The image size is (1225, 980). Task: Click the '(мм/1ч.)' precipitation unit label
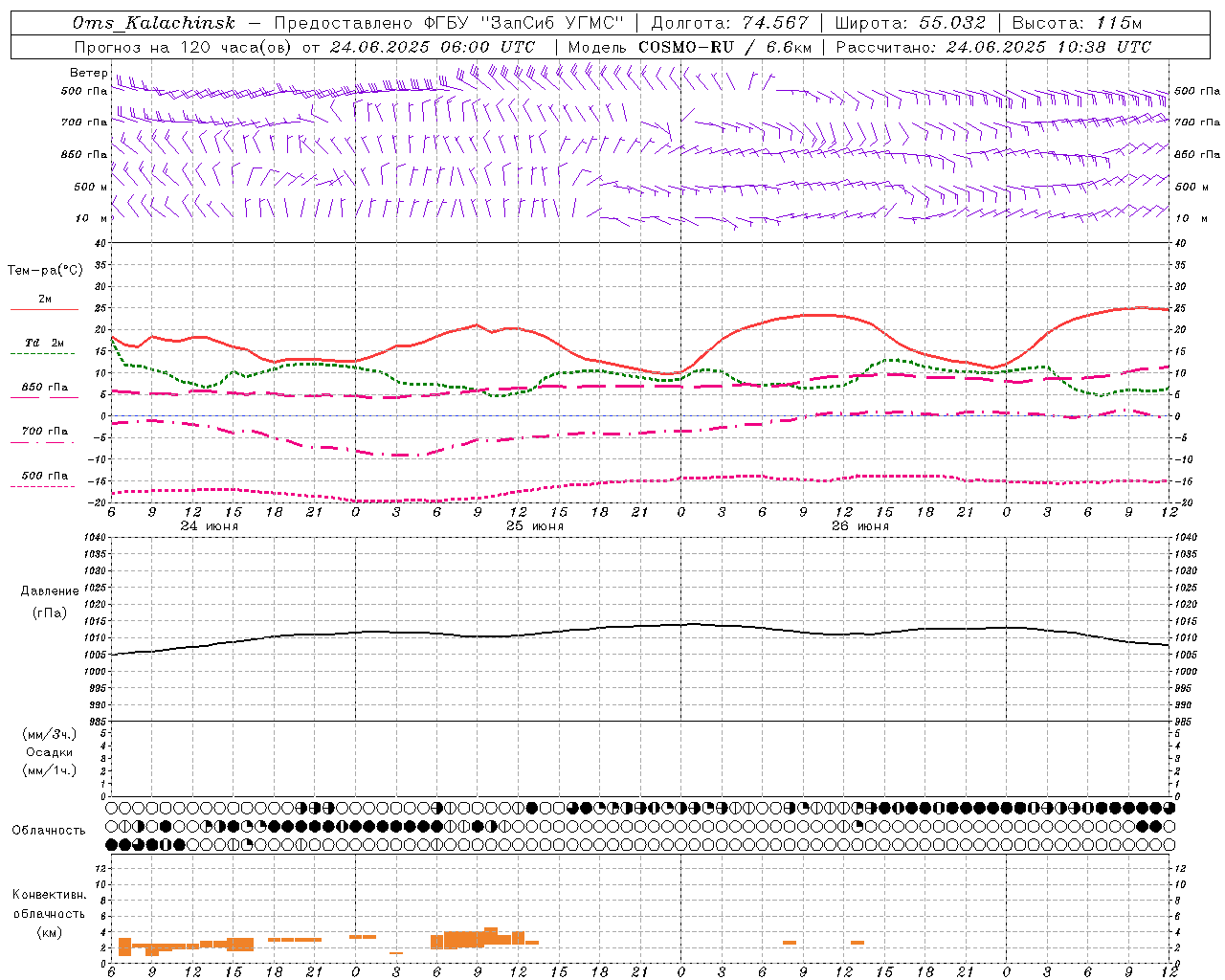click(51, 770)
